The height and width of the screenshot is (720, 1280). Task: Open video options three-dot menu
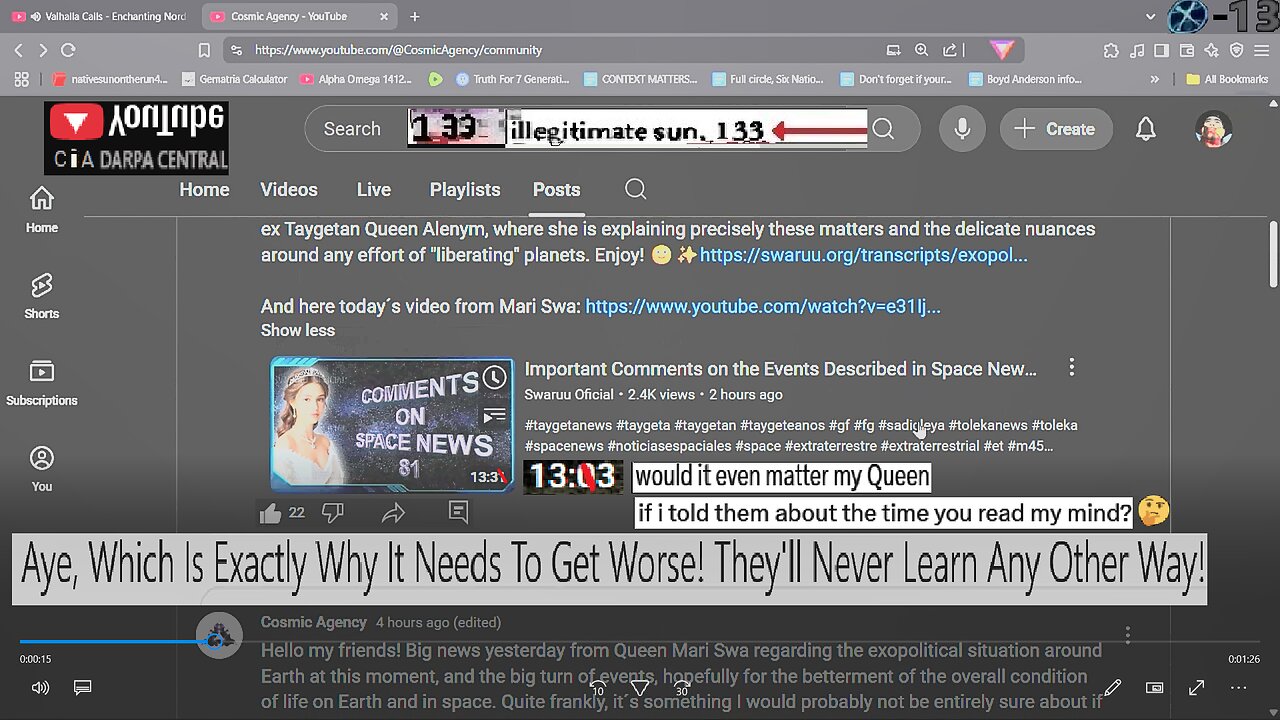1071,368
